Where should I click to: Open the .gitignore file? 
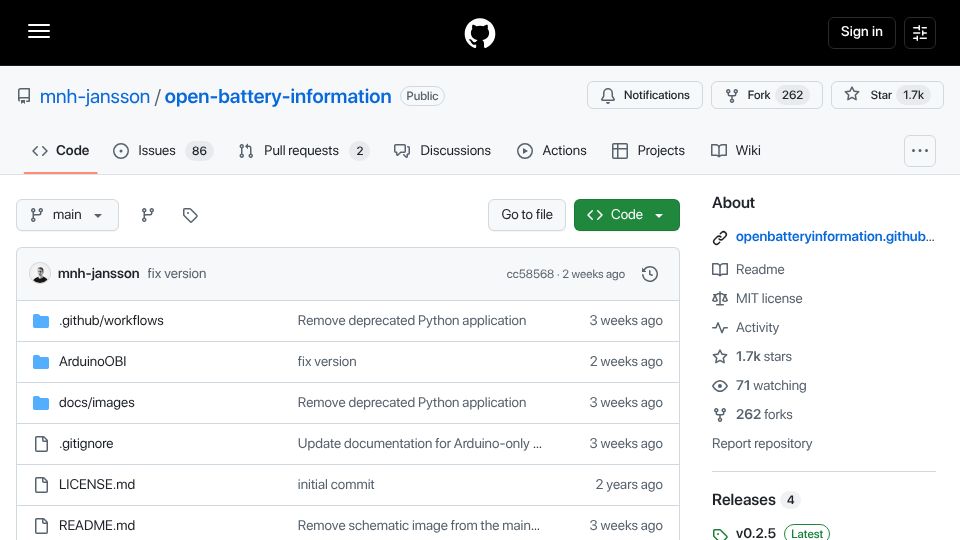coord(86,443)
